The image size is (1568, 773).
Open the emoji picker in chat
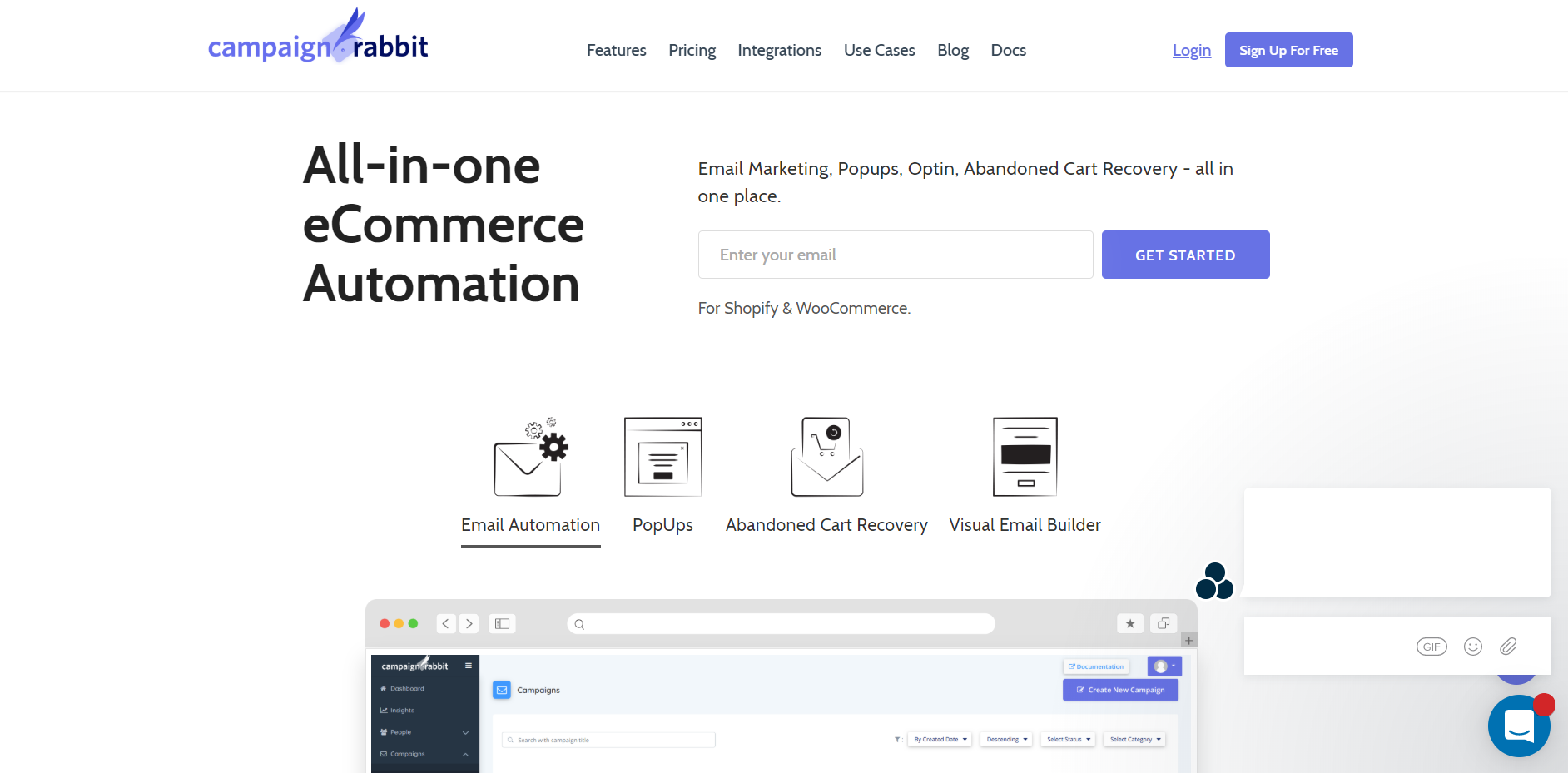pos(1472,647)
